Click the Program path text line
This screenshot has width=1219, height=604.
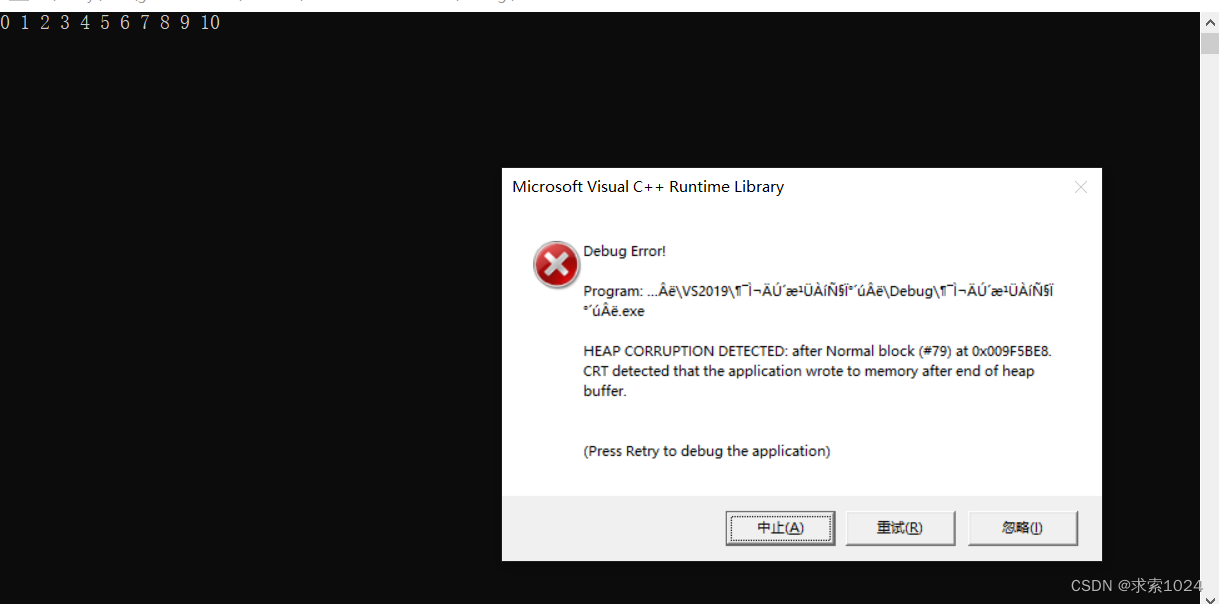pyautogui.click(x=818, y=291)
